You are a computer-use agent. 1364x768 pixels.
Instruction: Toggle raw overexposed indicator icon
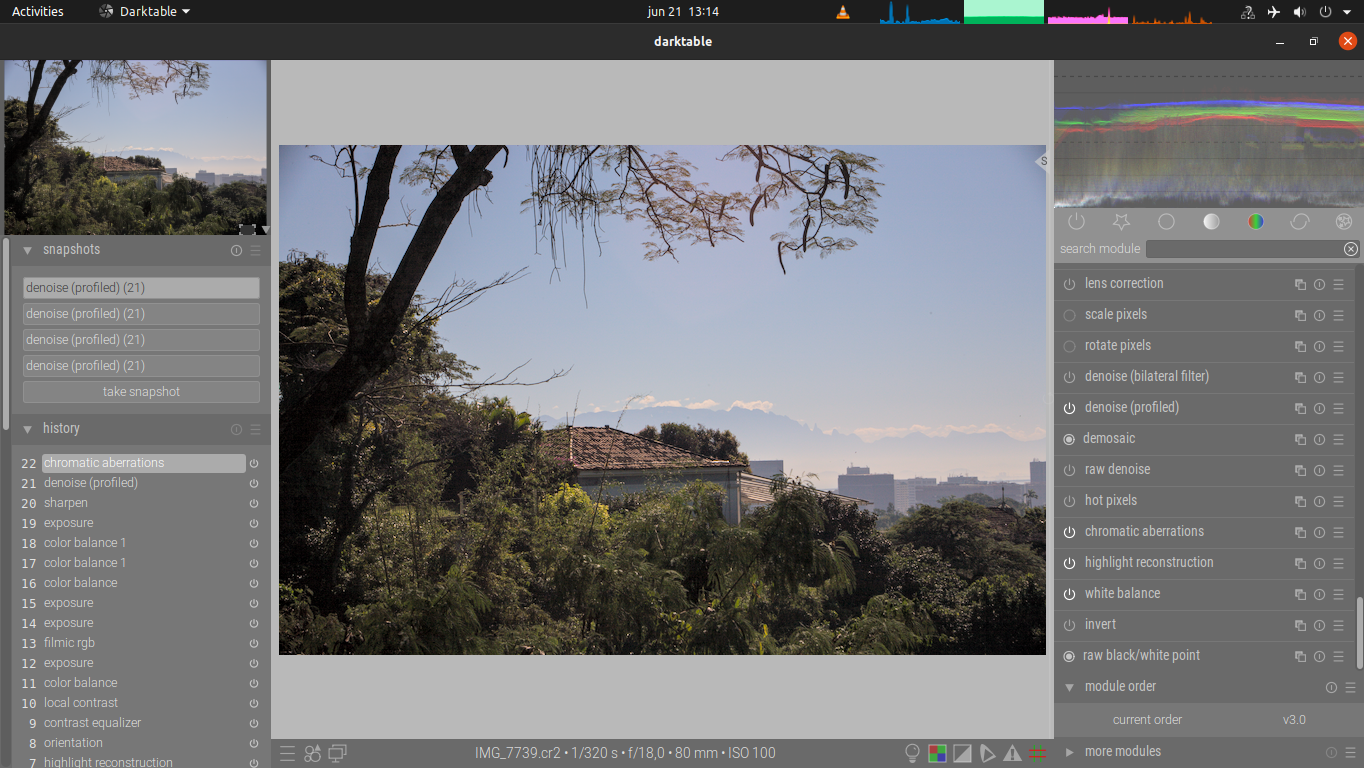(x=937, y=753)
